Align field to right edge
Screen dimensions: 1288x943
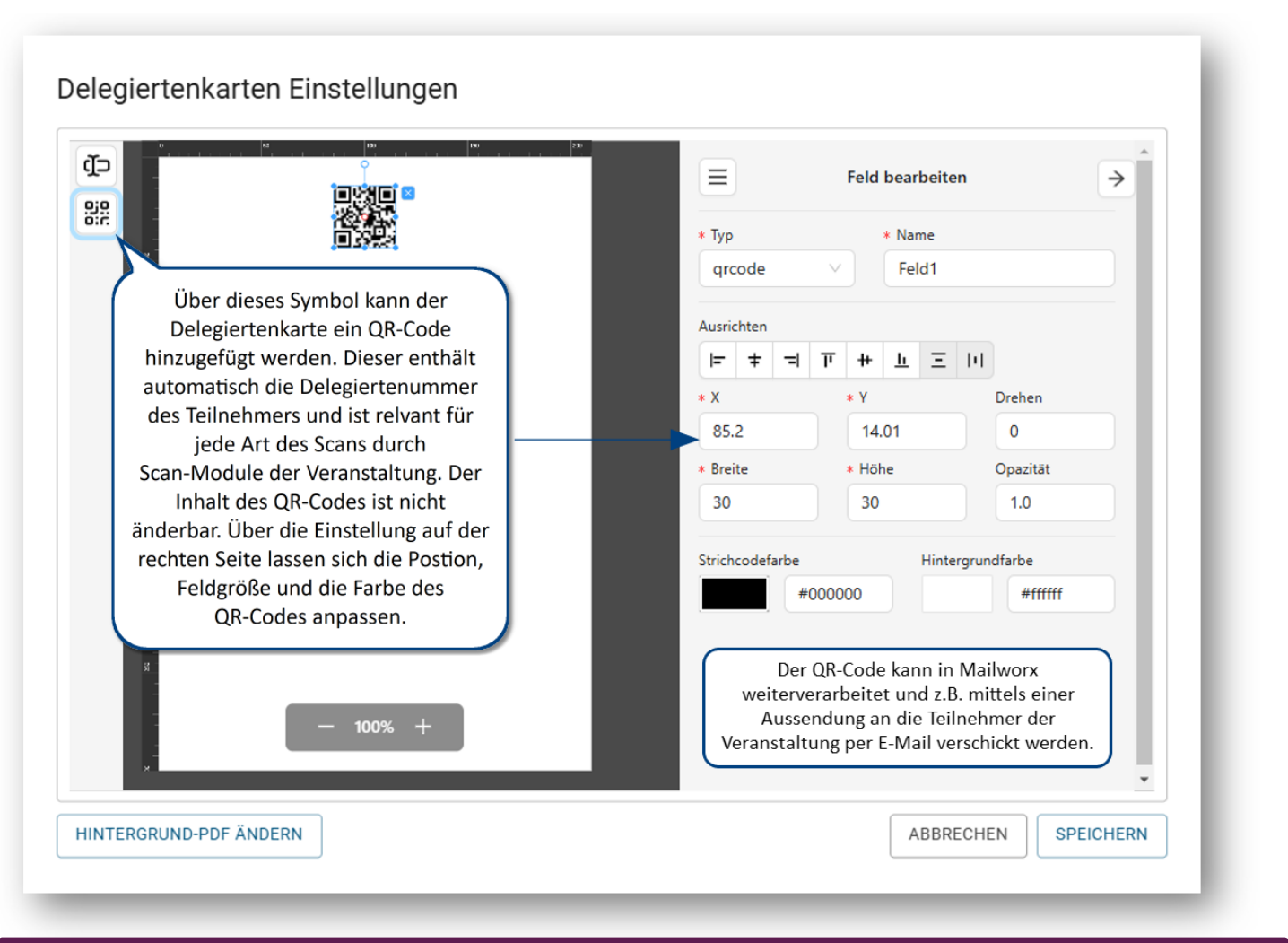(791, 360)
